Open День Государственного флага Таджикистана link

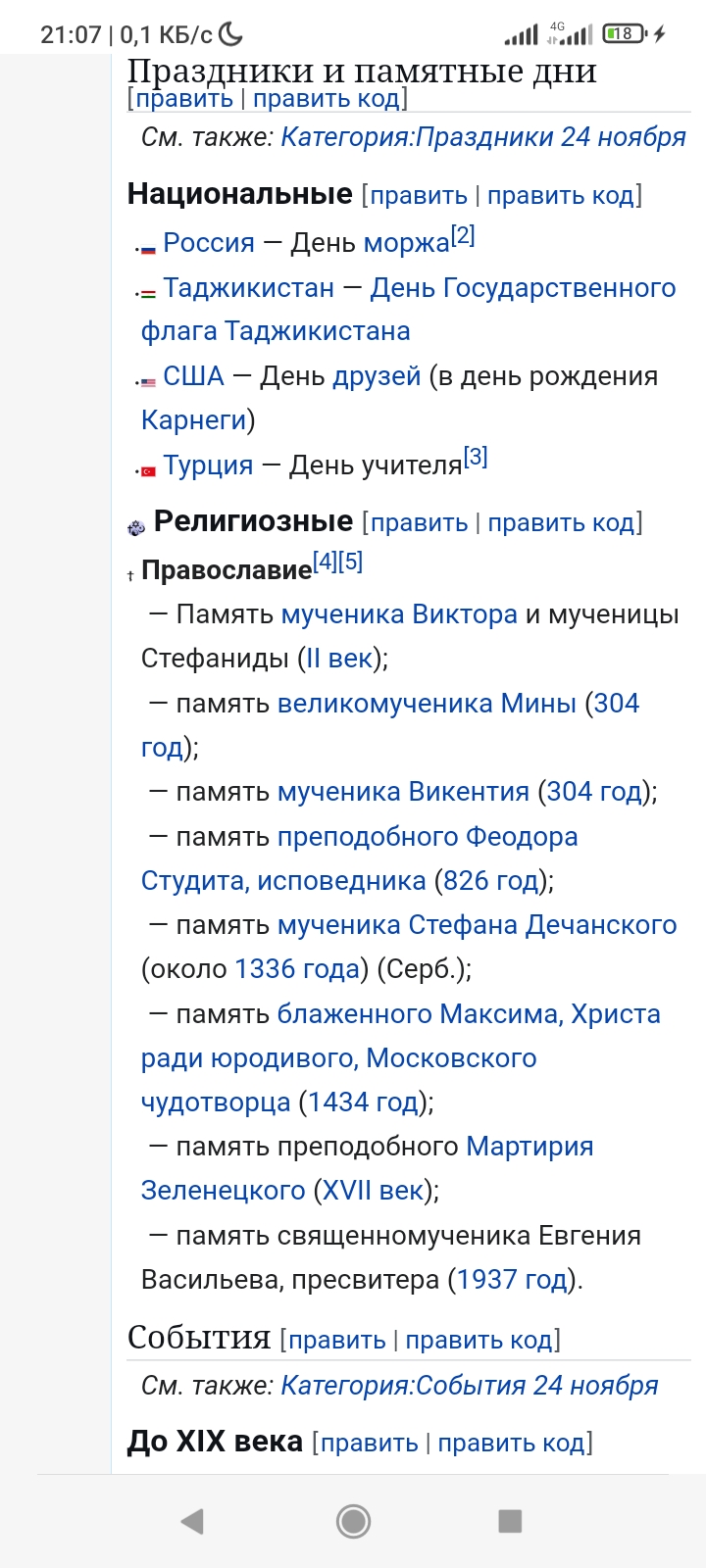[409, 310]
